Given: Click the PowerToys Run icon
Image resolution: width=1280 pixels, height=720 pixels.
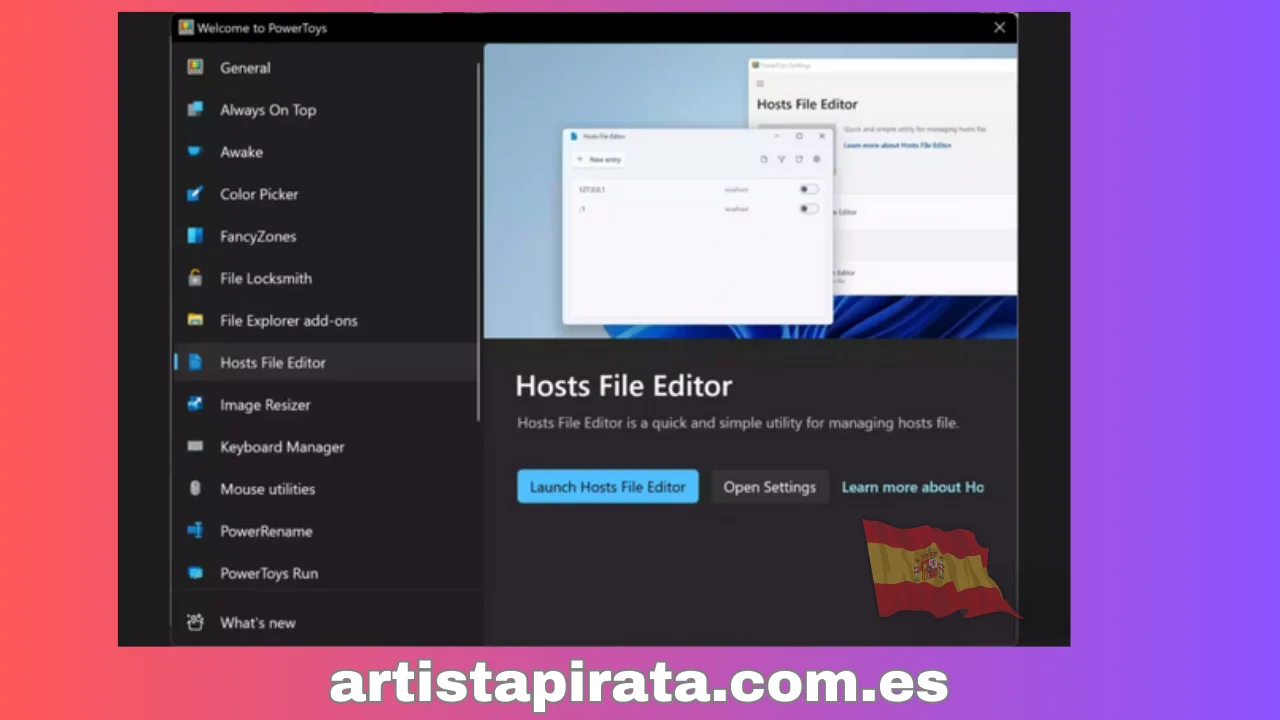Looking at the screenshot, I should pos(195,573).
